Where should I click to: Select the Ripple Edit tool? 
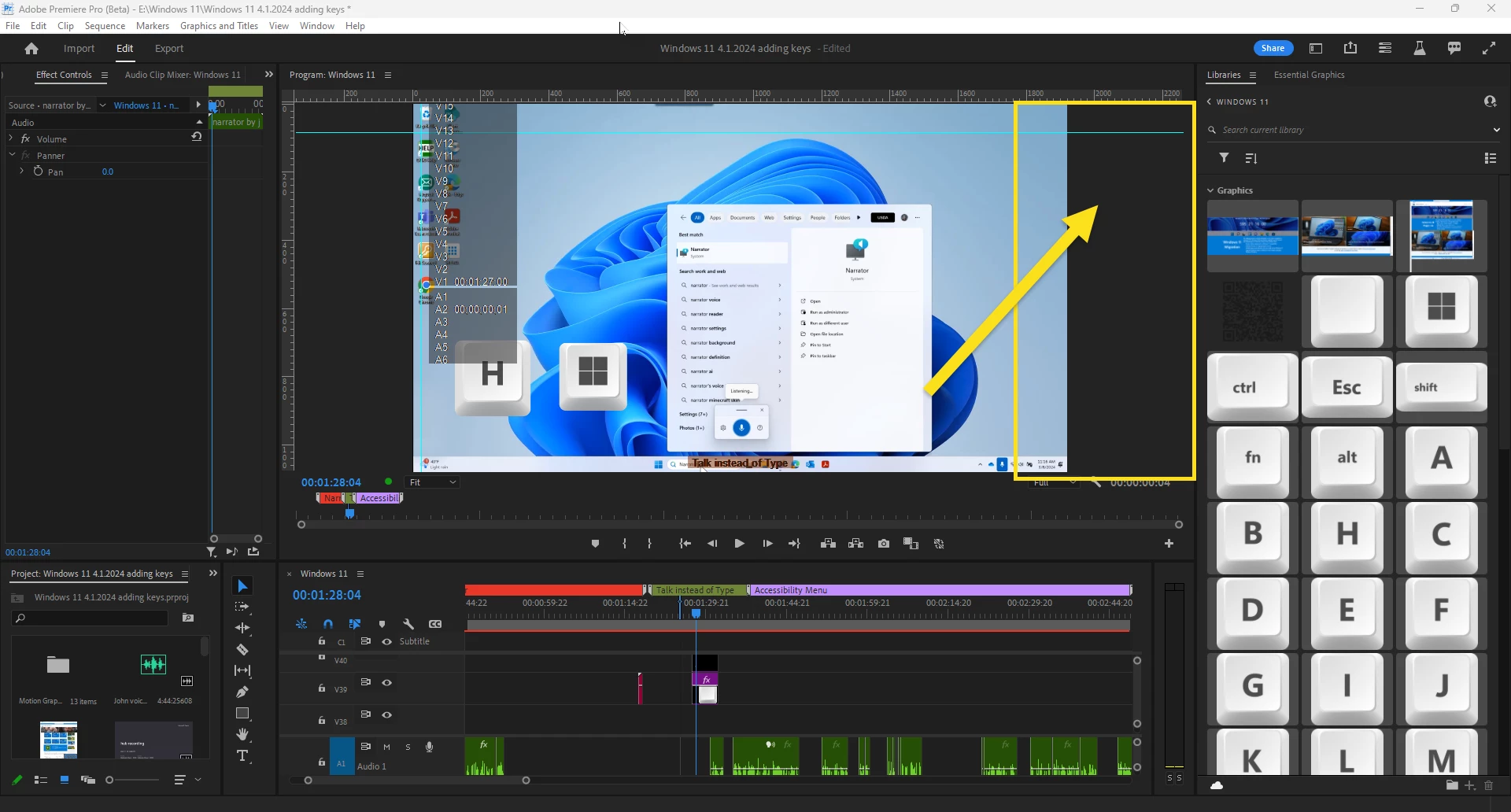coord(242,628)
